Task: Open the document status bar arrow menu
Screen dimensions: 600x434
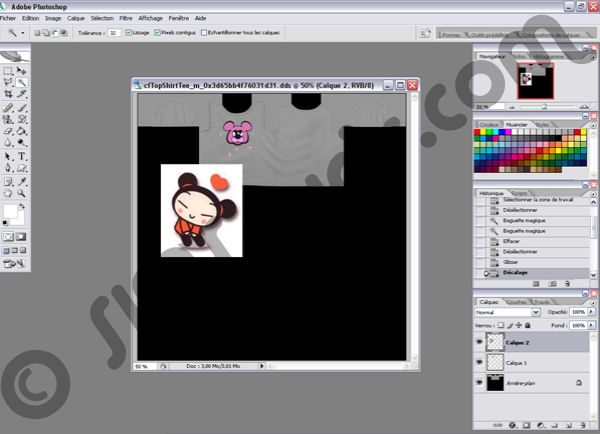Action: (x=262, y=366)
